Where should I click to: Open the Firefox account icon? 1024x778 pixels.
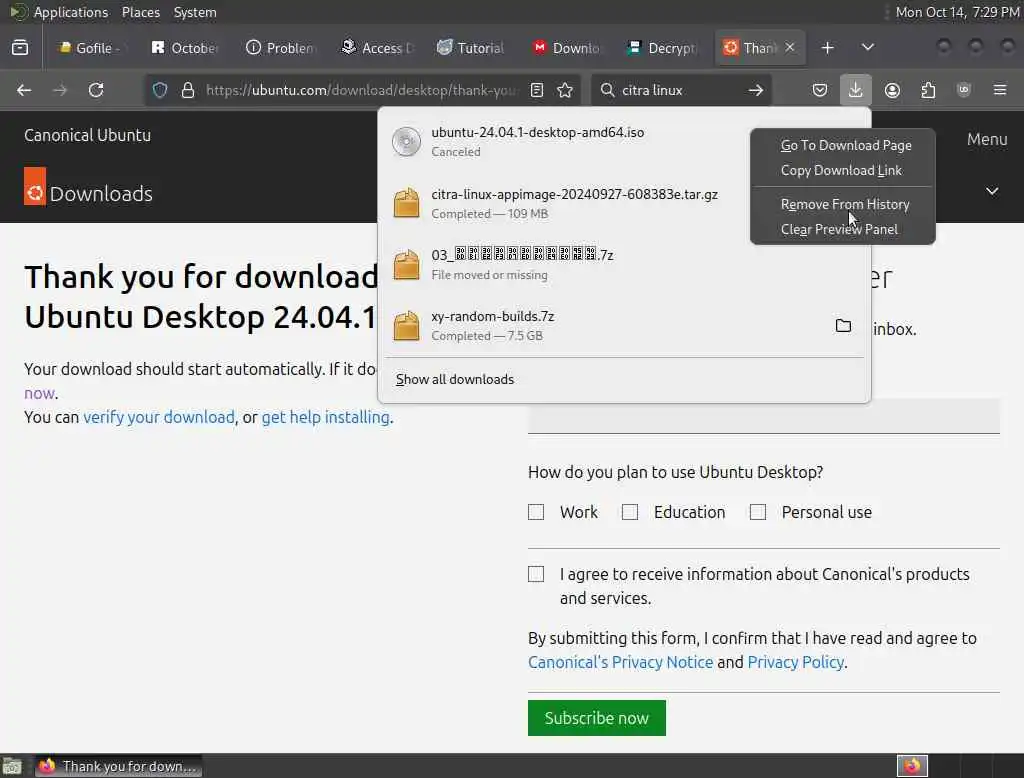tap(892, 90)
